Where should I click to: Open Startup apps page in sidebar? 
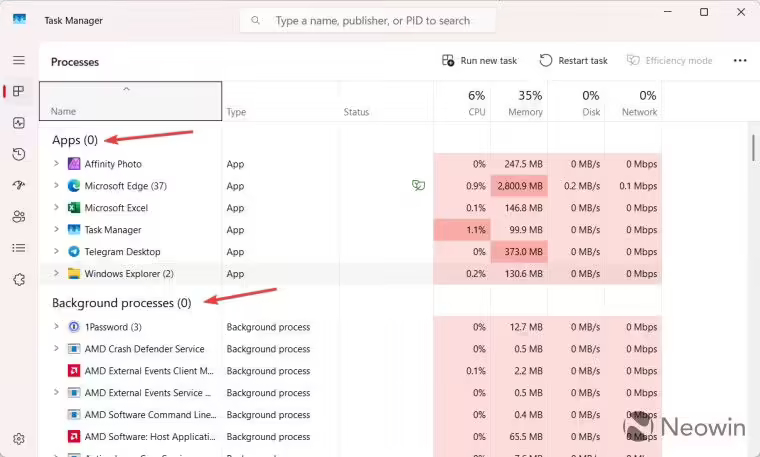(x=18, y=185)
